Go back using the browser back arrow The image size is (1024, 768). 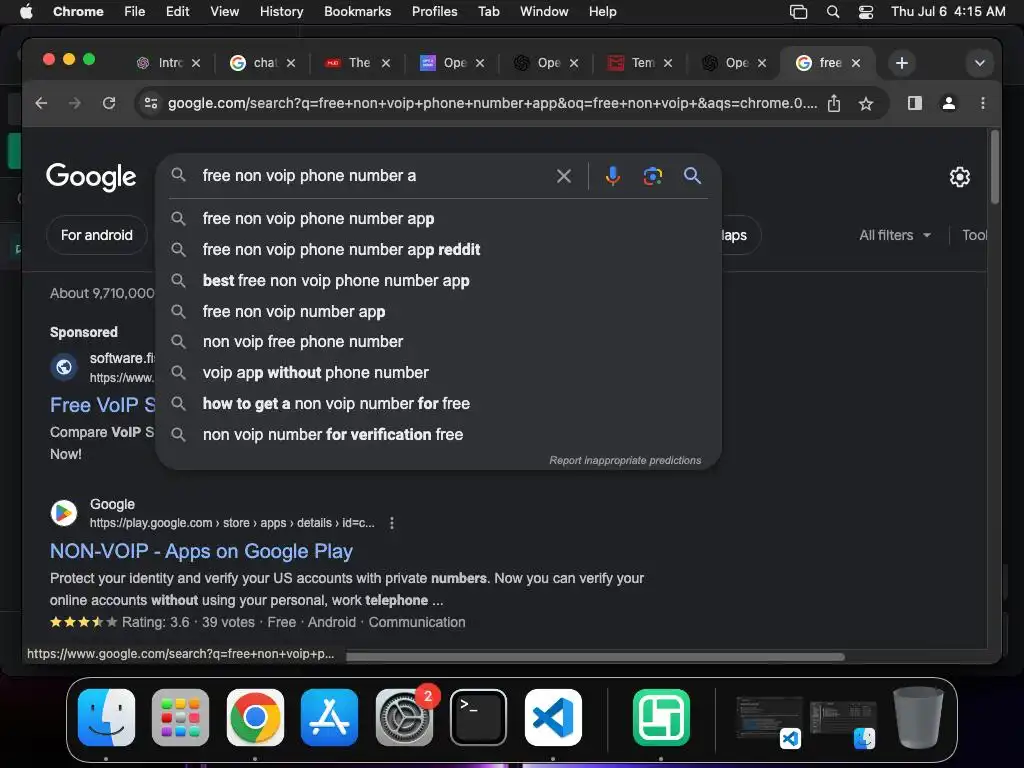click(x=41, y=103)
